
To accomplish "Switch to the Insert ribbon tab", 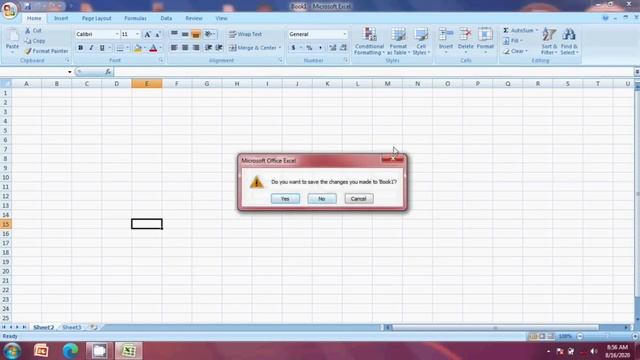I will pyautogui.click(x=61, y=18).
